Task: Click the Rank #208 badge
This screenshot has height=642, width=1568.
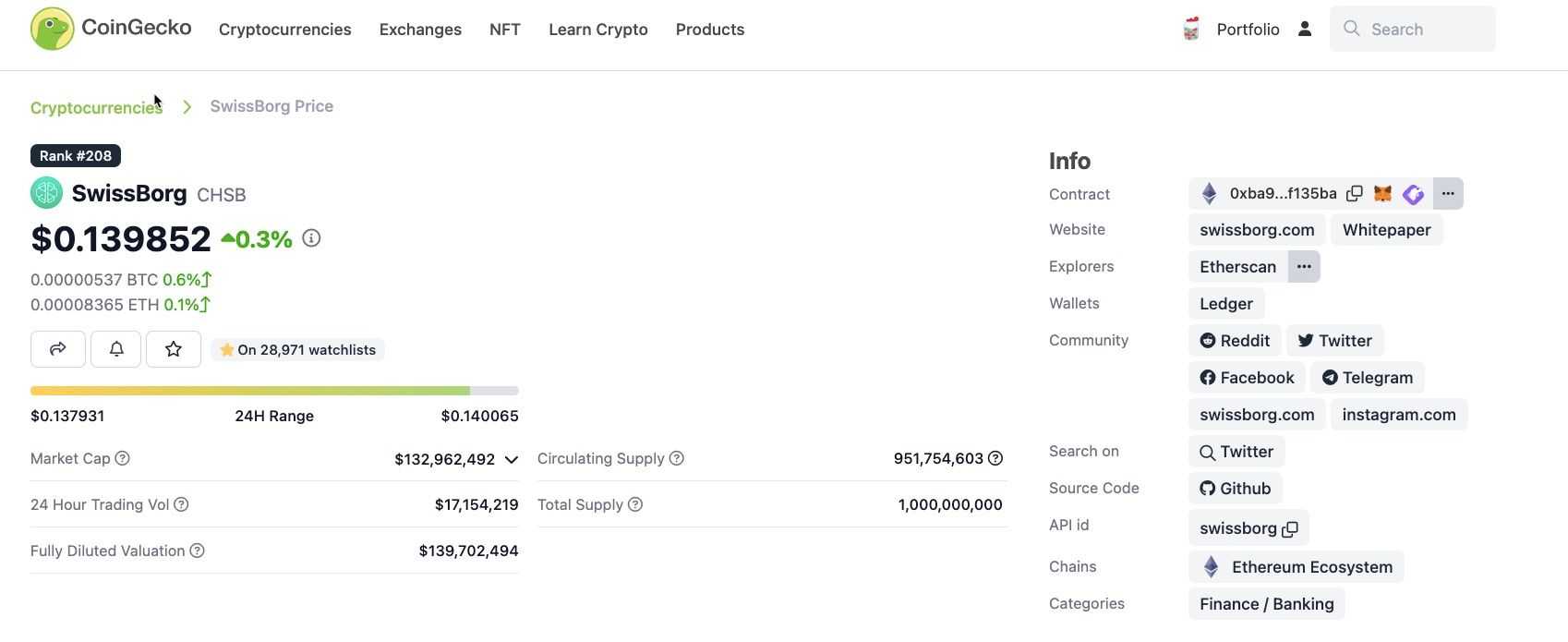Action: pos(76,156)
